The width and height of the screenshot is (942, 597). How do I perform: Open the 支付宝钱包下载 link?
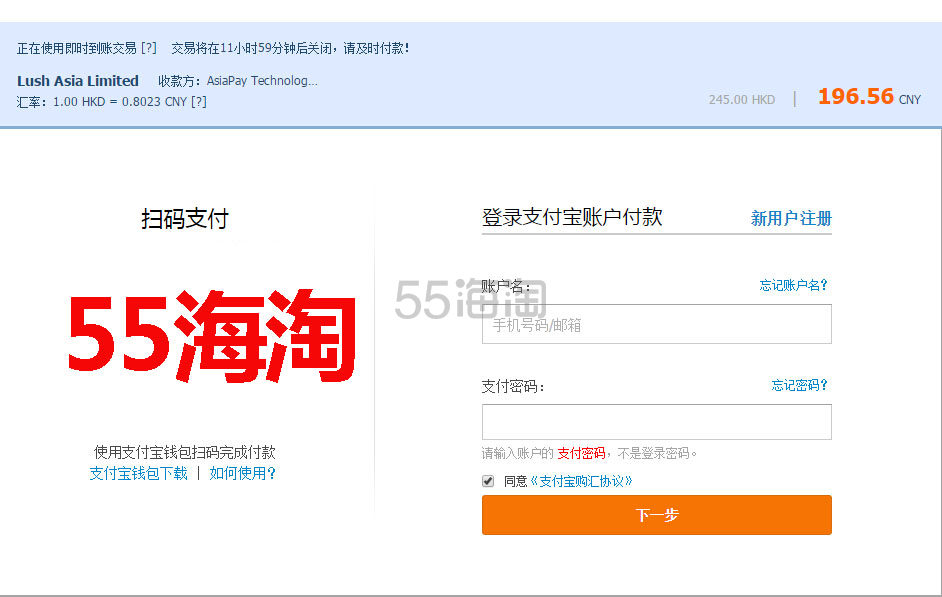(139, 473)
